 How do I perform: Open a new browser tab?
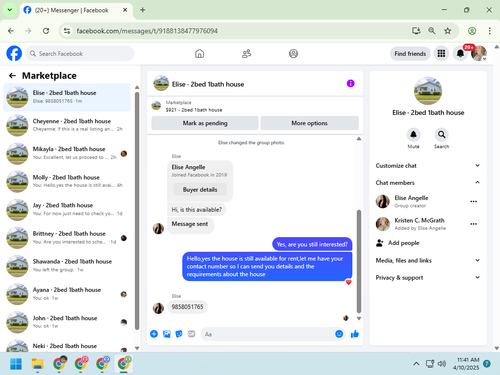point(143,10)
